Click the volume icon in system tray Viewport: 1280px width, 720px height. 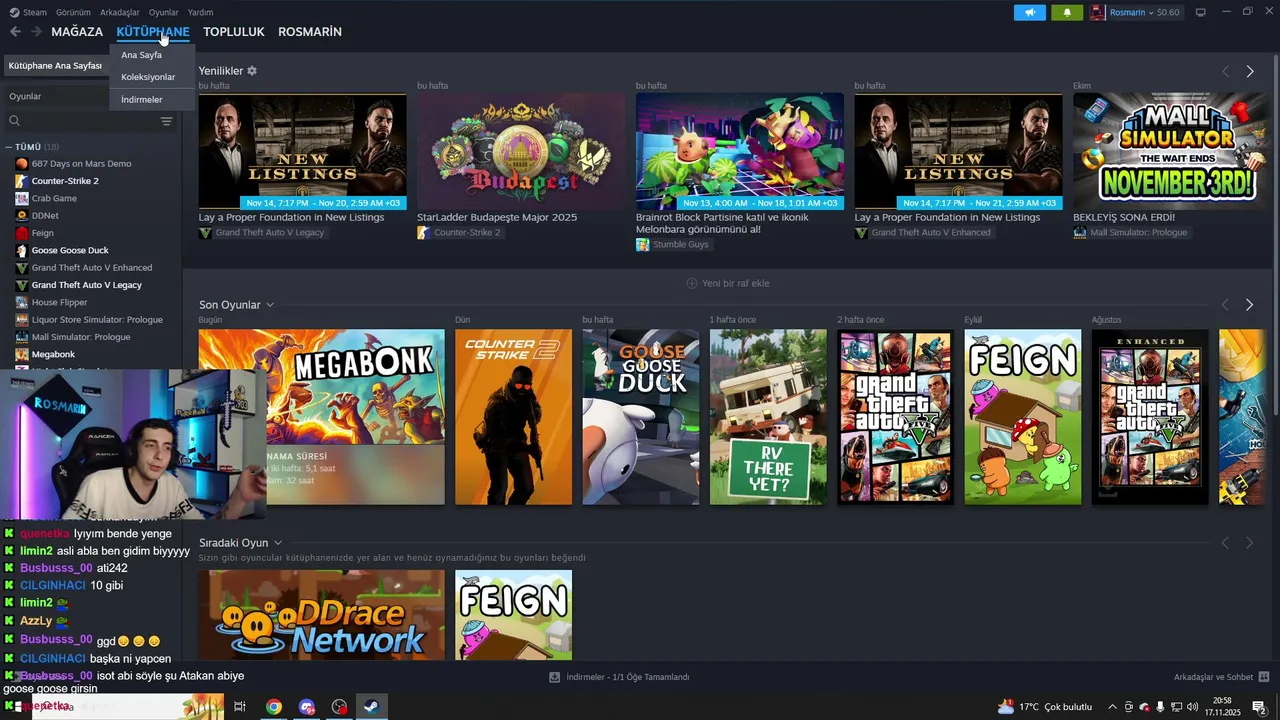click(x=1192, y=707)
